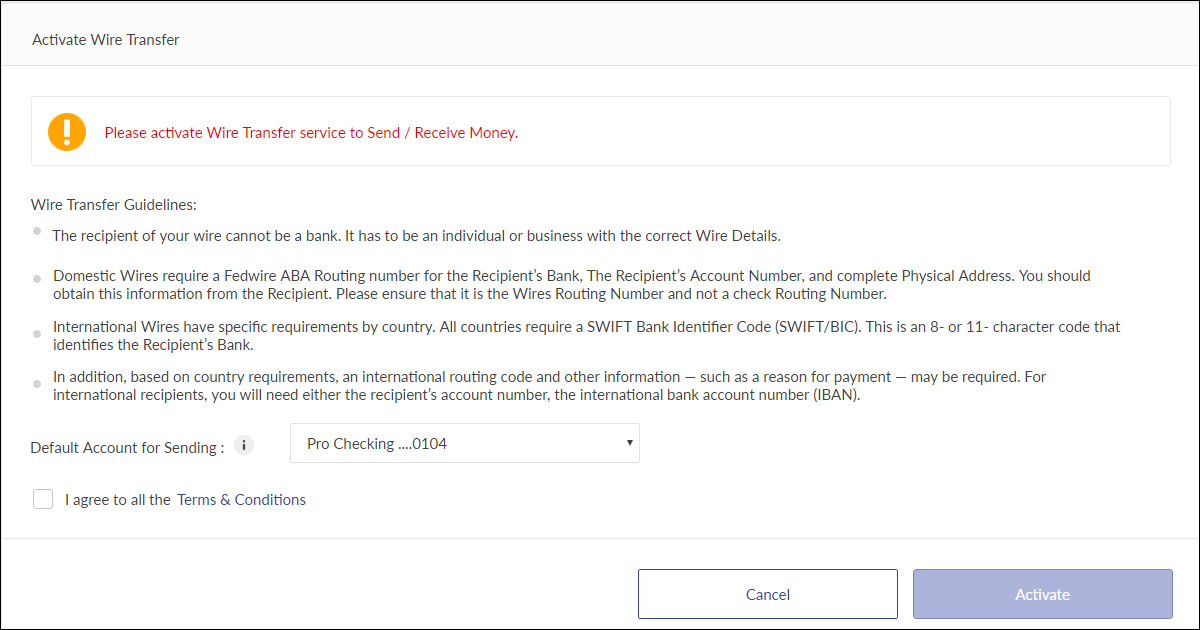
Task: Click the 'I agree to all the' label
Action: [x=118, y=500]
